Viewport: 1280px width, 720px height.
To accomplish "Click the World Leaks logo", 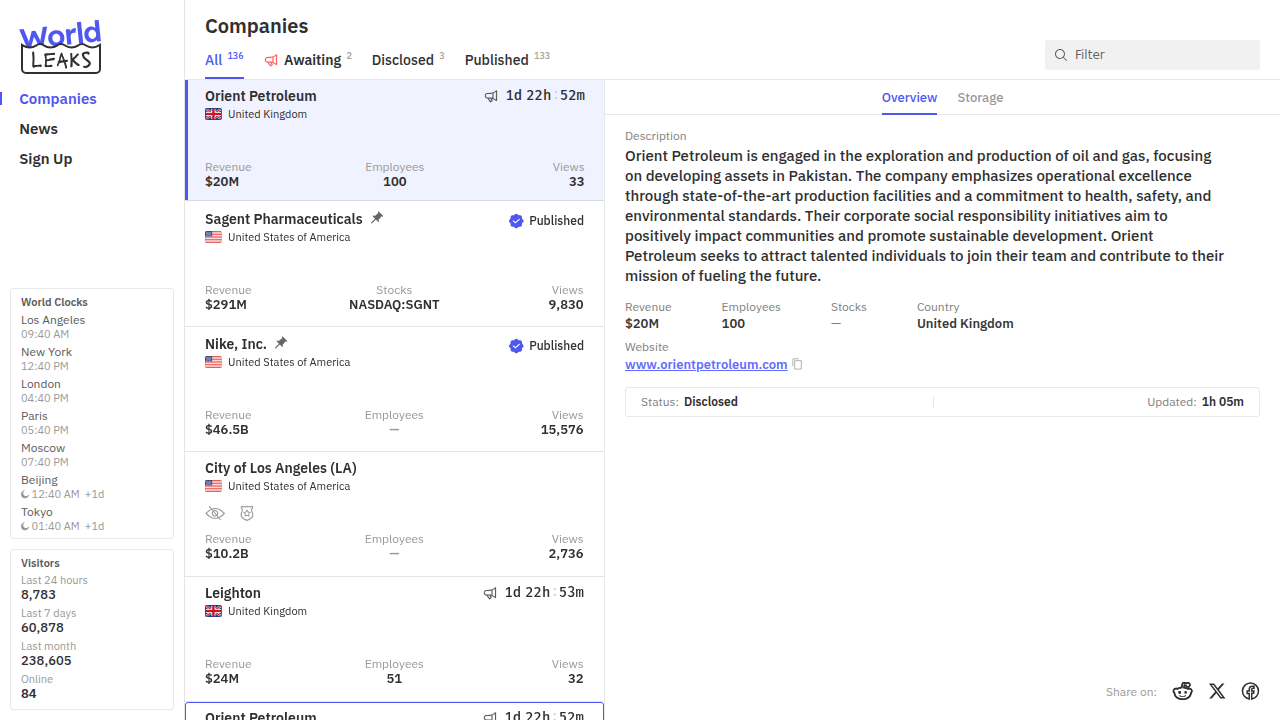I will [60, 47].
